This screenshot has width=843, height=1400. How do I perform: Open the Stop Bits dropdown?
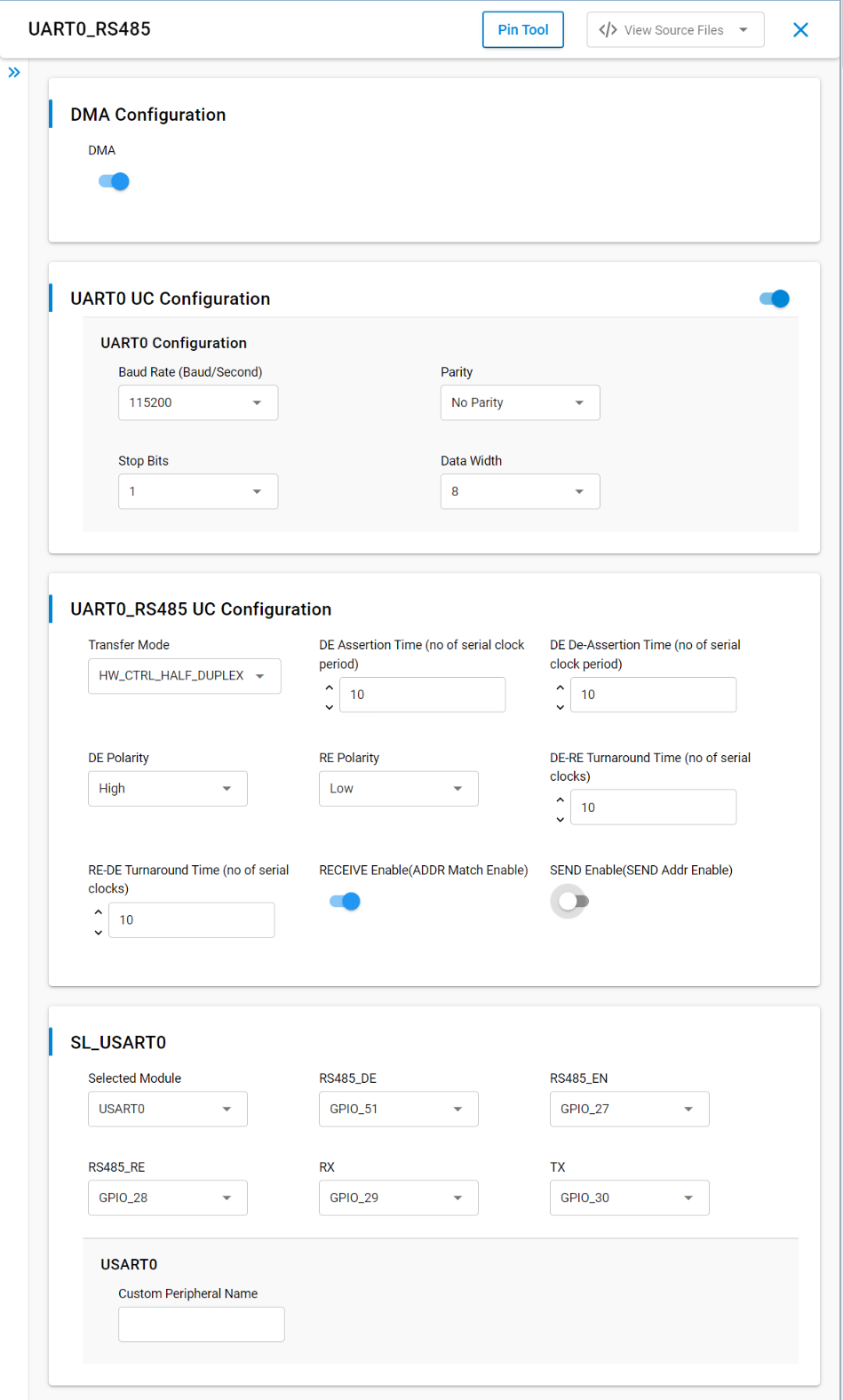point(198,491)
